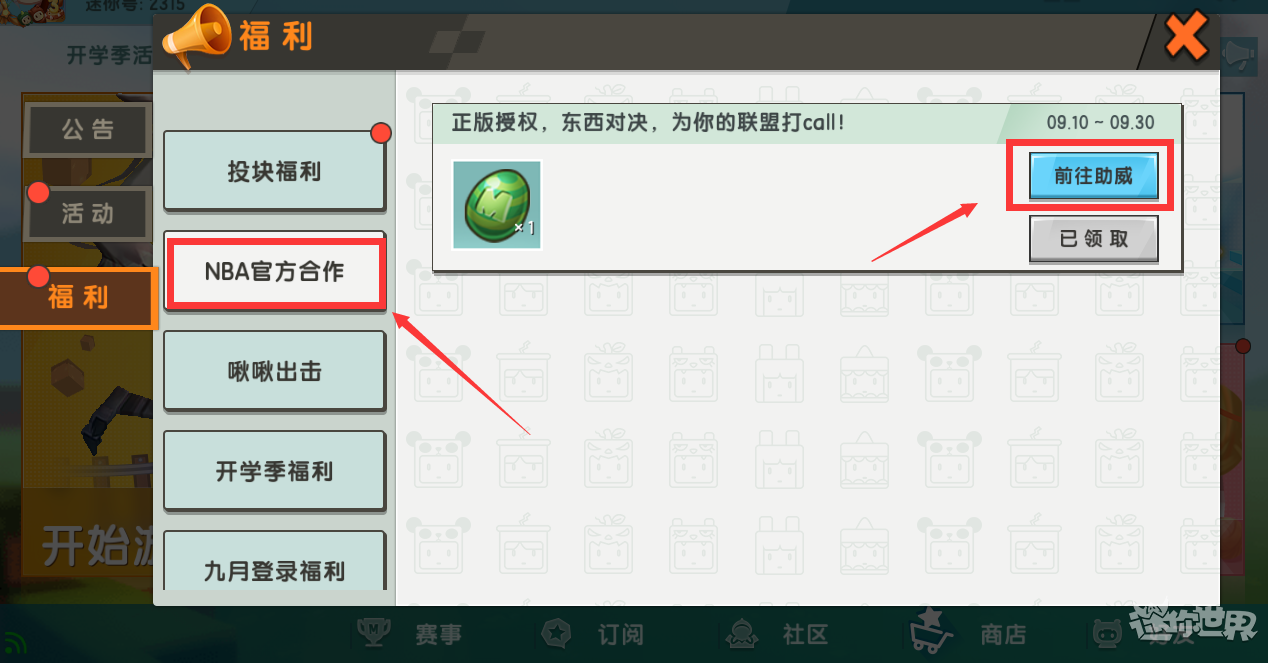Image resolution: width=1268 pixels, height=663 pixels.
Task: Click the orange megaphone icon
Action: pyautogui.click(x=196, y=37)
